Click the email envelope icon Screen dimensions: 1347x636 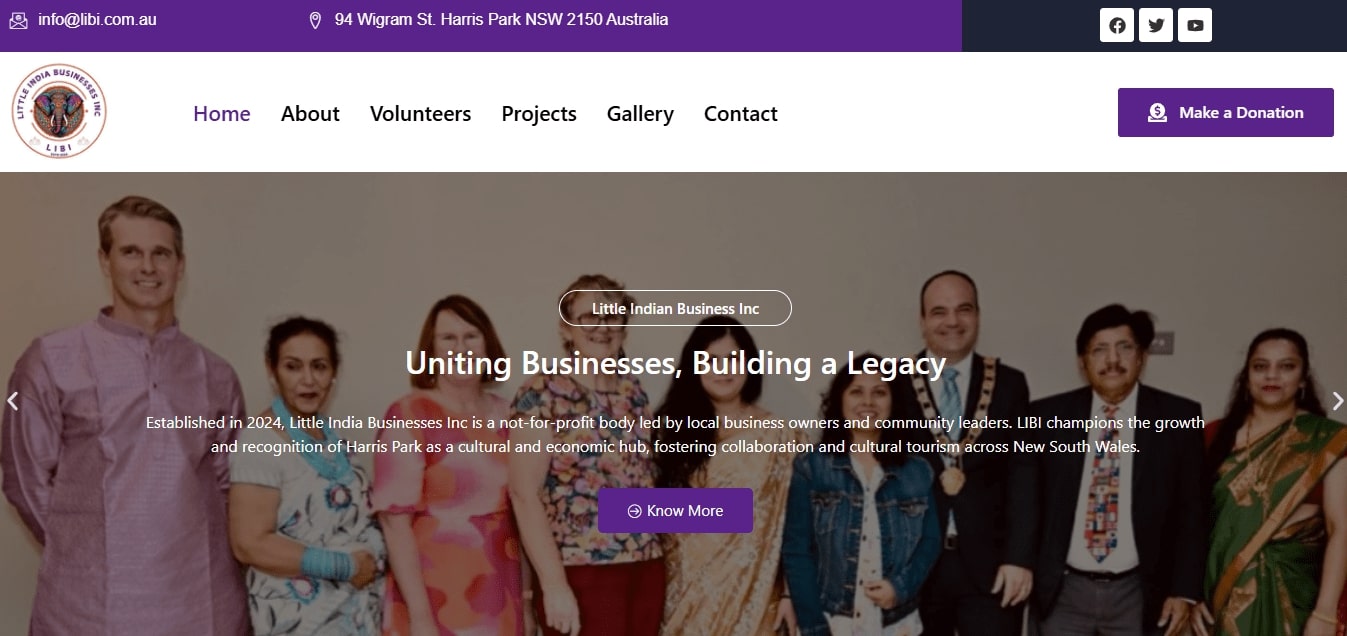point(19,20)
